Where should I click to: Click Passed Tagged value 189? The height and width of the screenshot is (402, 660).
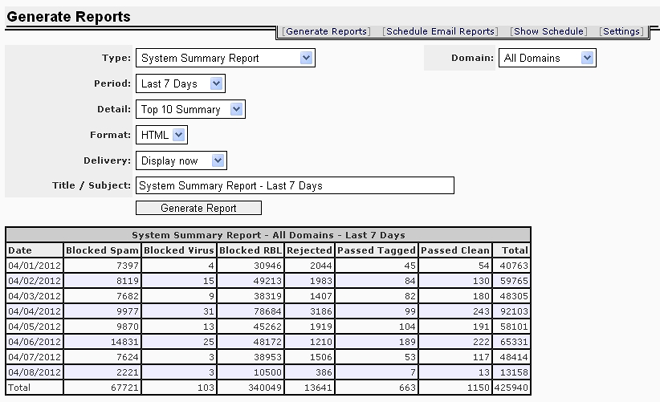[x=376, y=341]
